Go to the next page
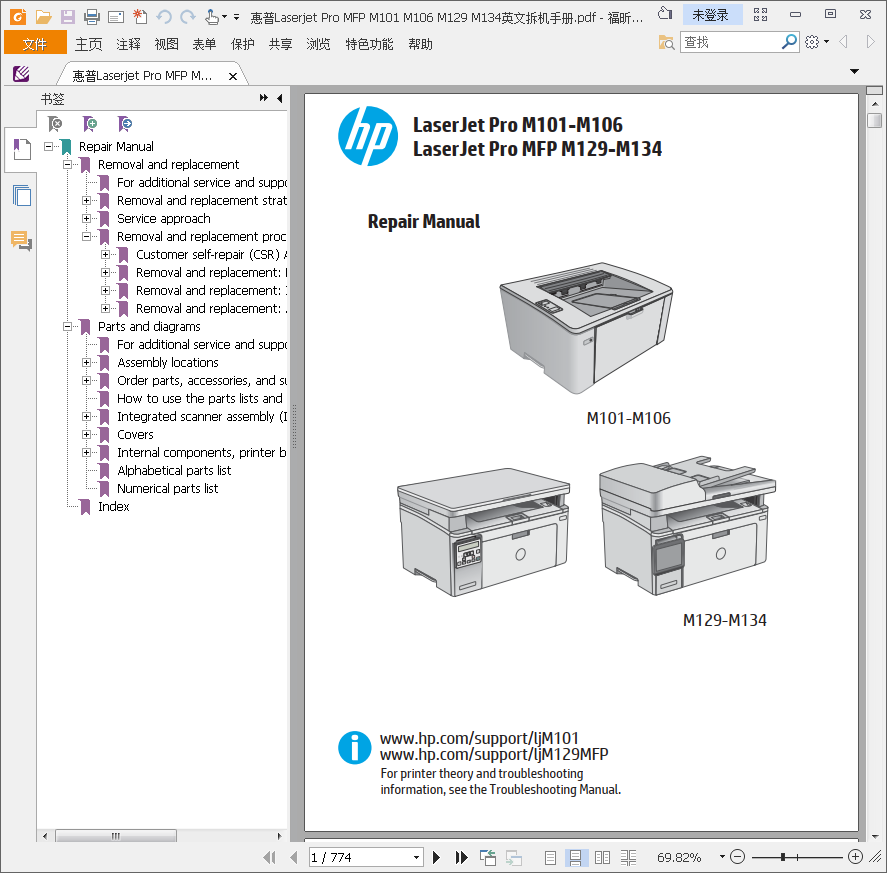The width and height of the screenshot is (887, 873). (x=436, y=858)
